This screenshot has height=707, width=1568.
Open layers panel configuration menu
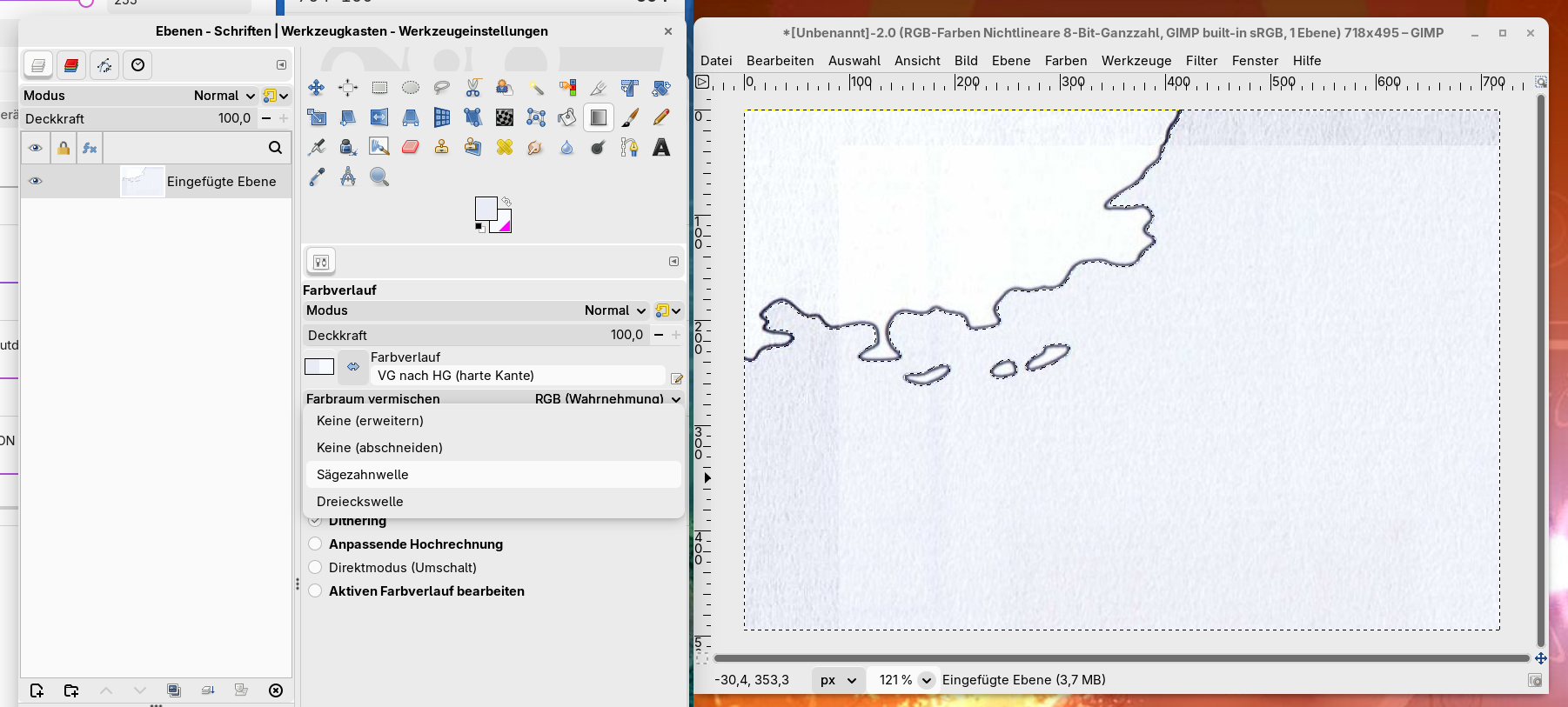click(281, 65)
